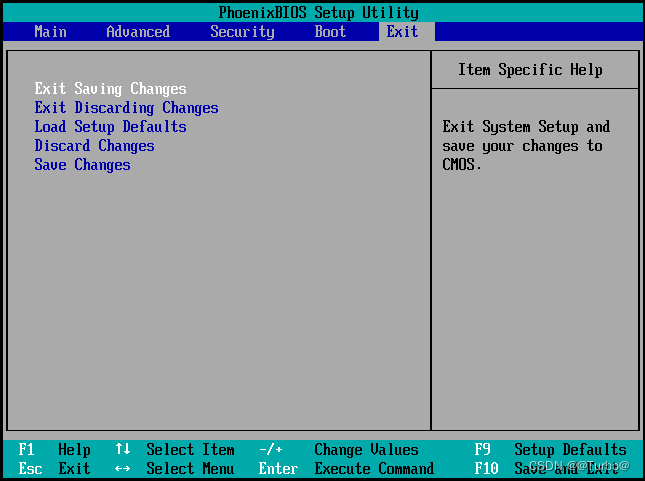Click the help text about saving to CMOS
The width and height of the screenshot is (645, 481).
(x=526, y=146)
